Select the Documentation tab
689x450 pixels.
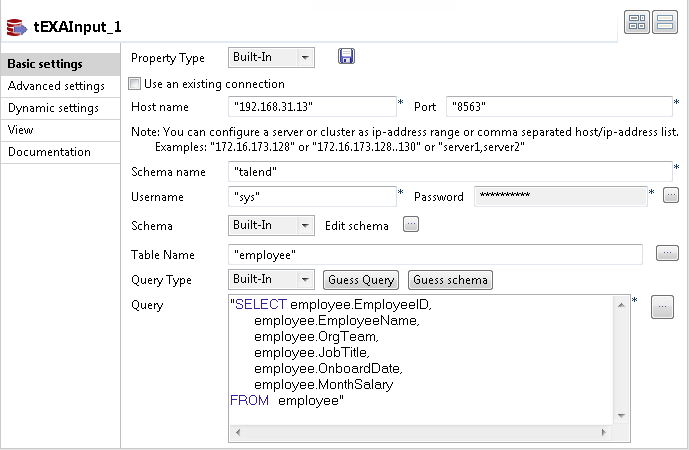click(50, 152)
